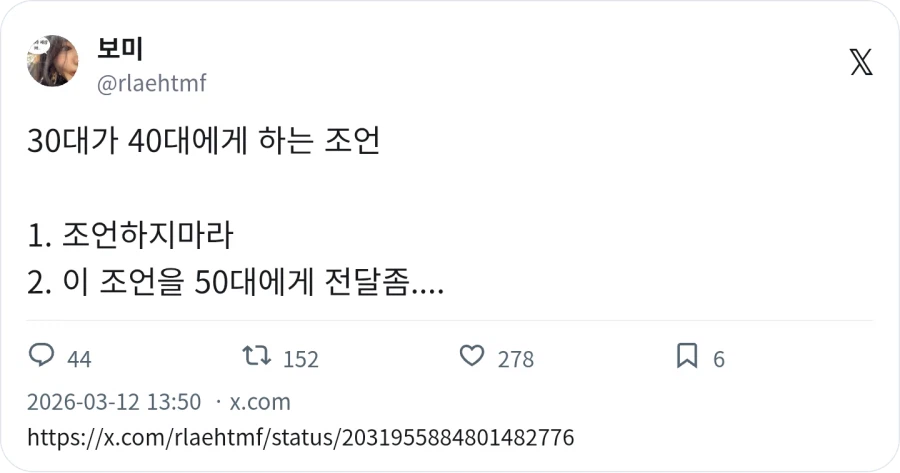
Task: Like the post with the heart icon
Action: [471, 356]
